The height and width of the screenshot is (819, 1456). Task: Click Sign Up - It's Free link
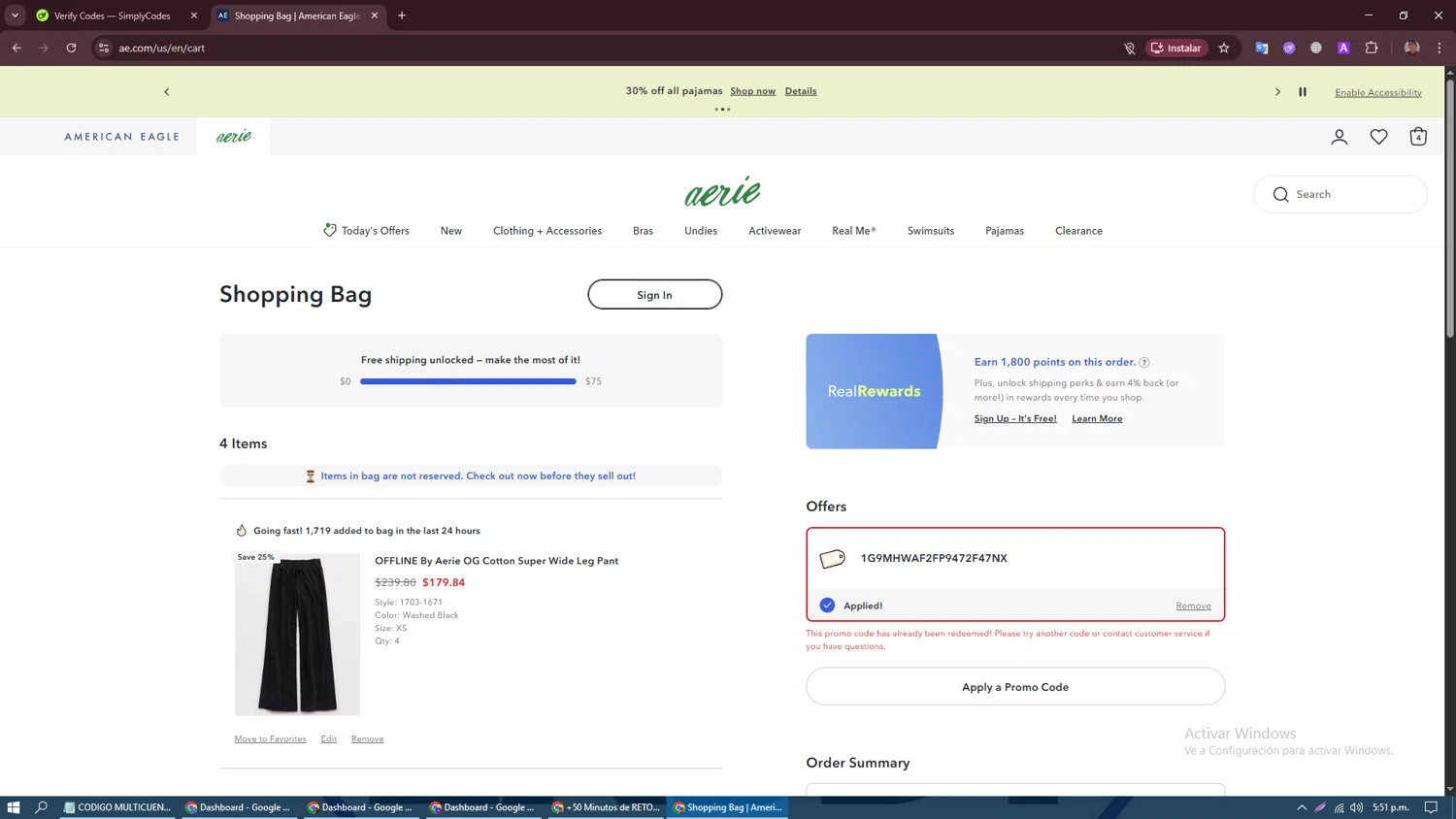pos(1015,419)
